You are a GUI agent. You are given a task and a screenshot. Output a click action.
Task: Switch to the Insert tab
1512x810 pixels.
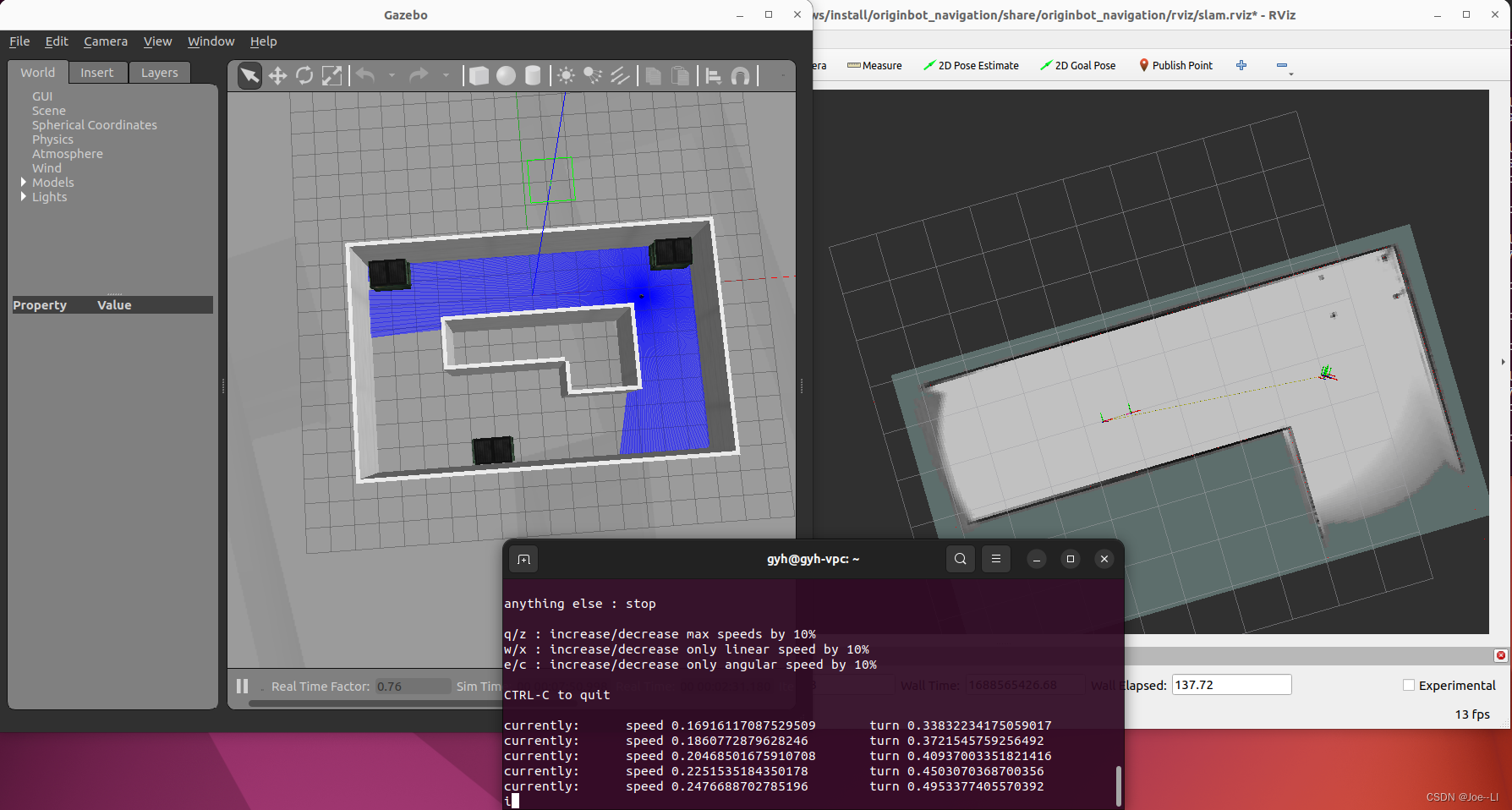coord(97,73)
